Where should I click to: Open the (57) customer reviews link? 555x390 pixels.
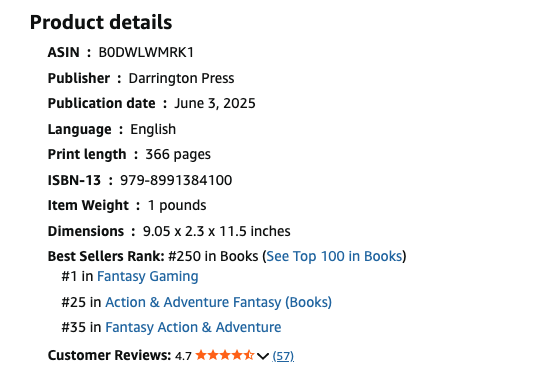click(x=283, y=356)
